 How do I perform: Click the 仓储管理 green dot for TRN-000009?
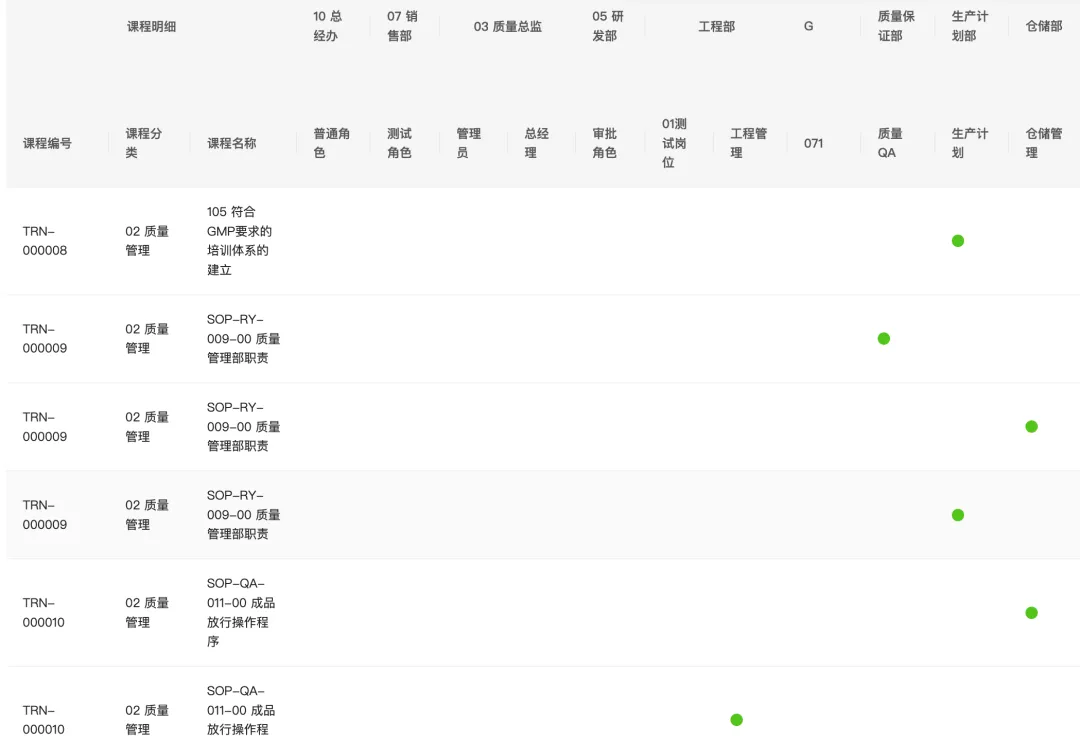pos(1031,426)
